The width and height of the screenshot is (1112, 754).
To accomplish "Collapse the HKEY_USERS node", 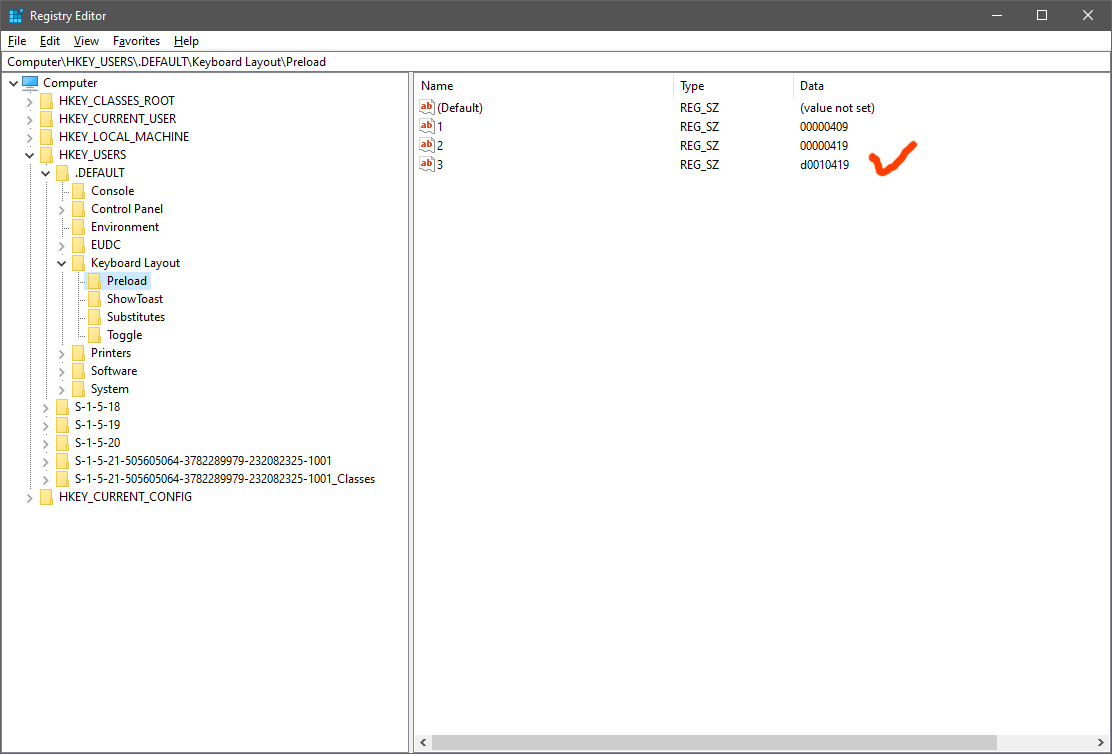I will 30,155.
